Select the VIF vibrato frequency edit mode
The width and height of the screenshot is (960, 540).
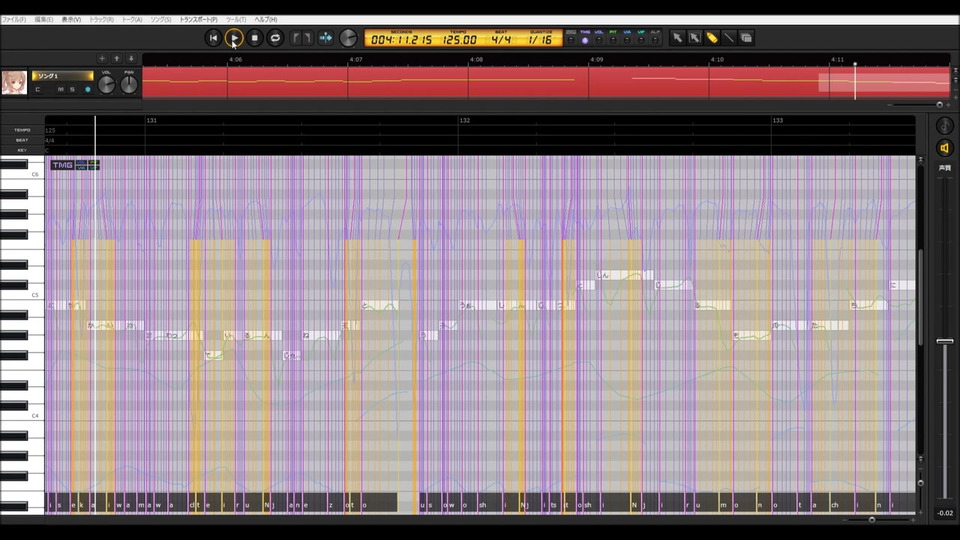[x=641, y=40]
